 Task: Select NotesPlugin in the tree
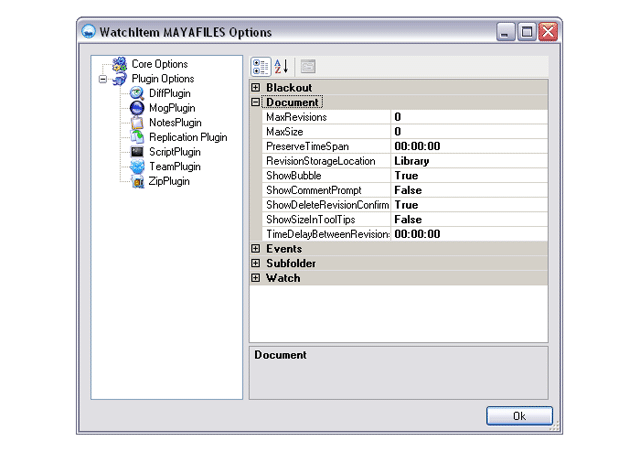click(x=175, y=123)
